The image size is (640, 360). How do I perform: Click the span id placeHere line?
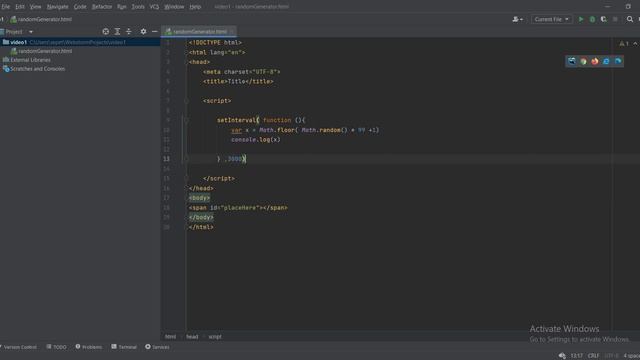tap(238, 208)
